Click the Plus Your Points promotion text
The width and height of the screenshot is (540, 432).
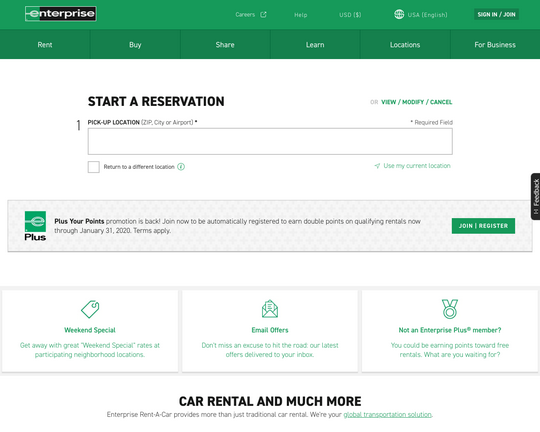(x=237, y=226)
